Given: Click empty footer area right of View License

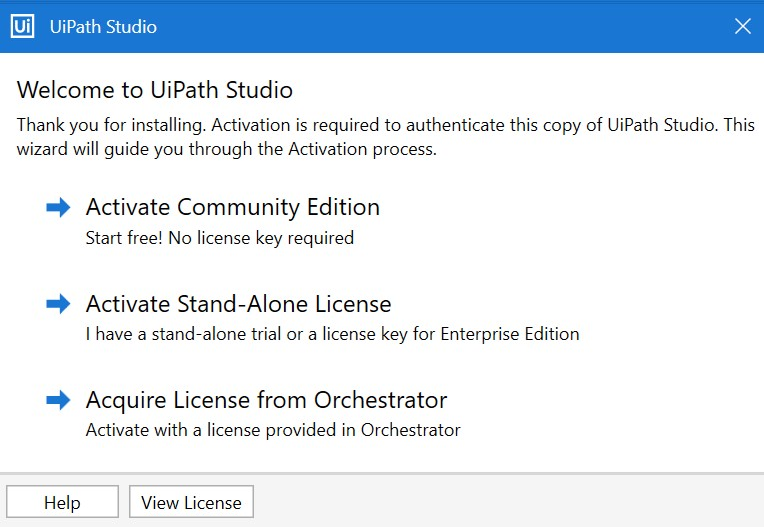Looking at the screenshot, I should [507, 502].
